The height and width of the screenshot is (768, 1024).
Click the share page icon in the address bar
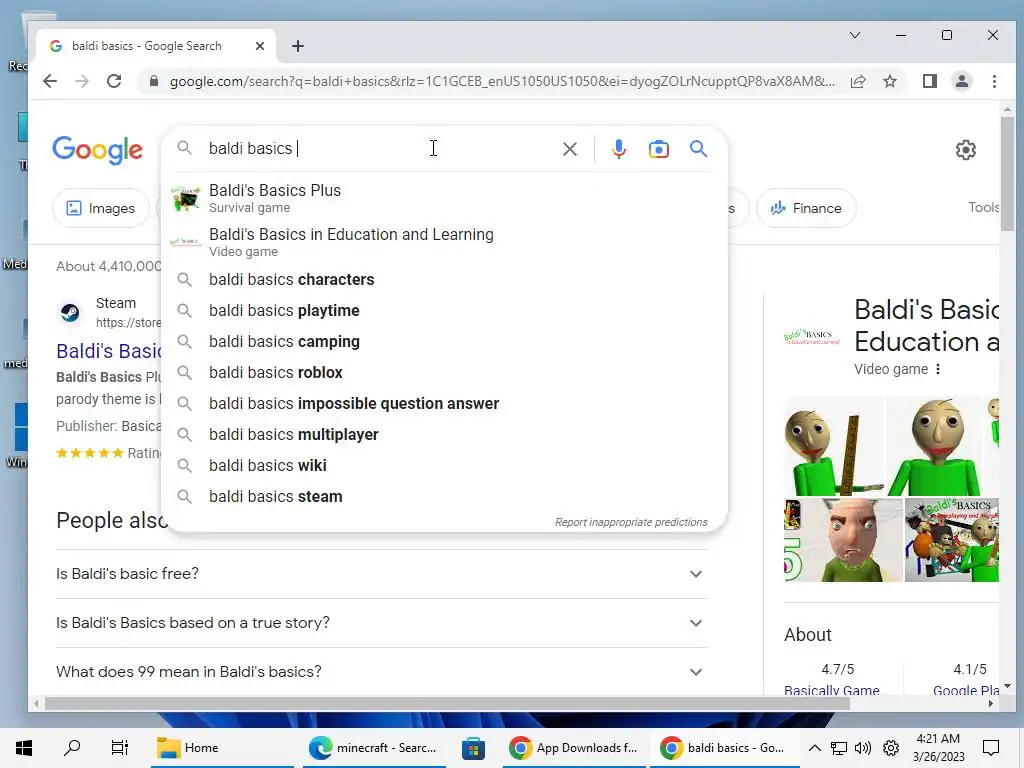coord(858,81)
